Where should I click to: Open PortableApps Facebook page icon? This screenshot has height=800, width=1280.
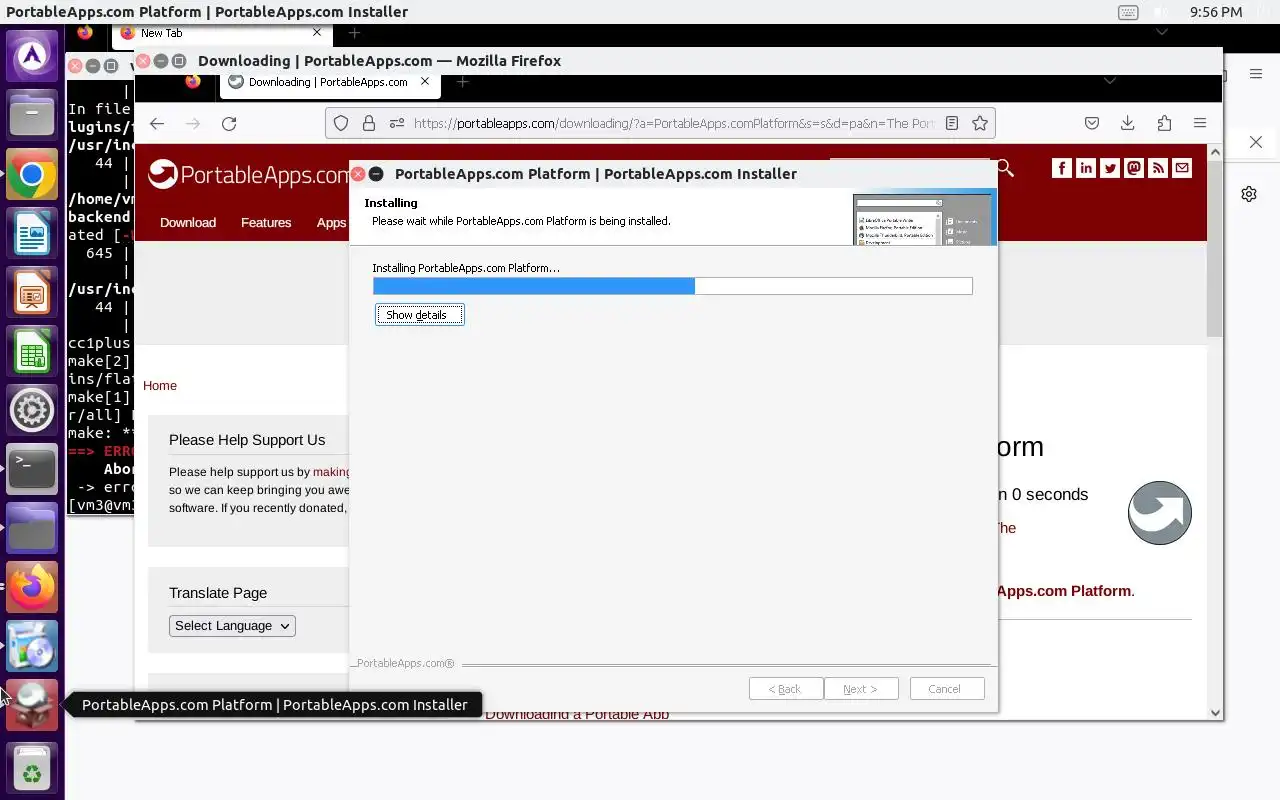[1062, 168]
